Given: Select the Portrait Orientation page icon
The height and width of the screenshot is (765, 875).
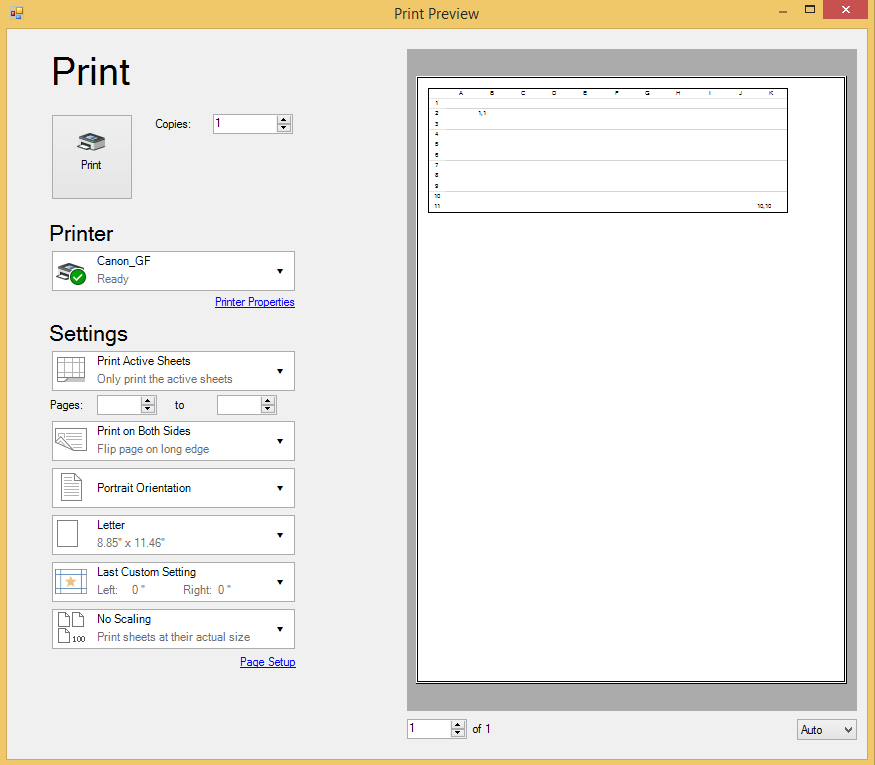Looking at the screenshot, I should (70, 488).
